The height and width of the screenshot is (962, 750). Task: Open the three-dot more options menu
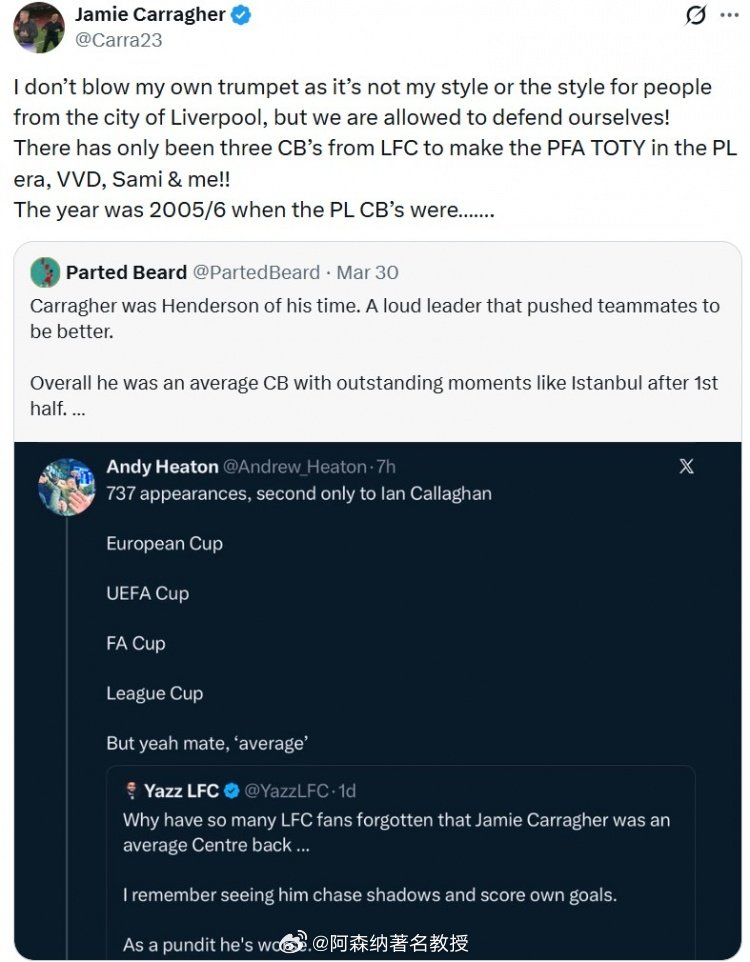pos(729,16)
